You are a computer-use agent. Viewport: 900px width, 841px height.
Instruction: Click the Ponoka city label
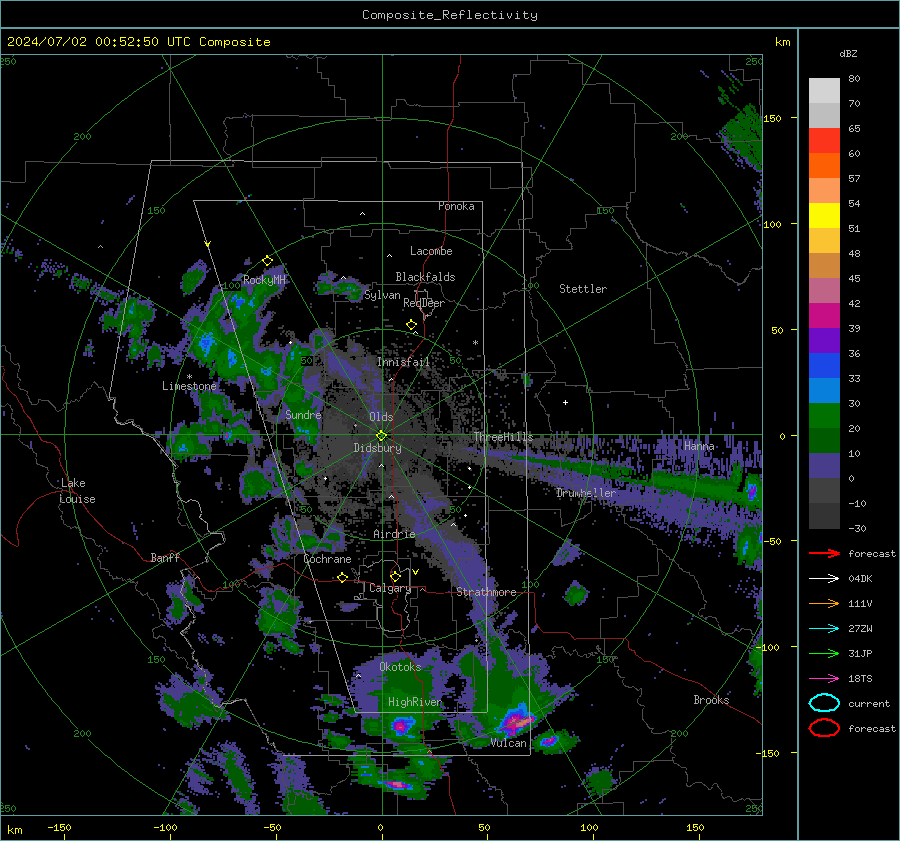pyautogui.click(x=456, y=206)
